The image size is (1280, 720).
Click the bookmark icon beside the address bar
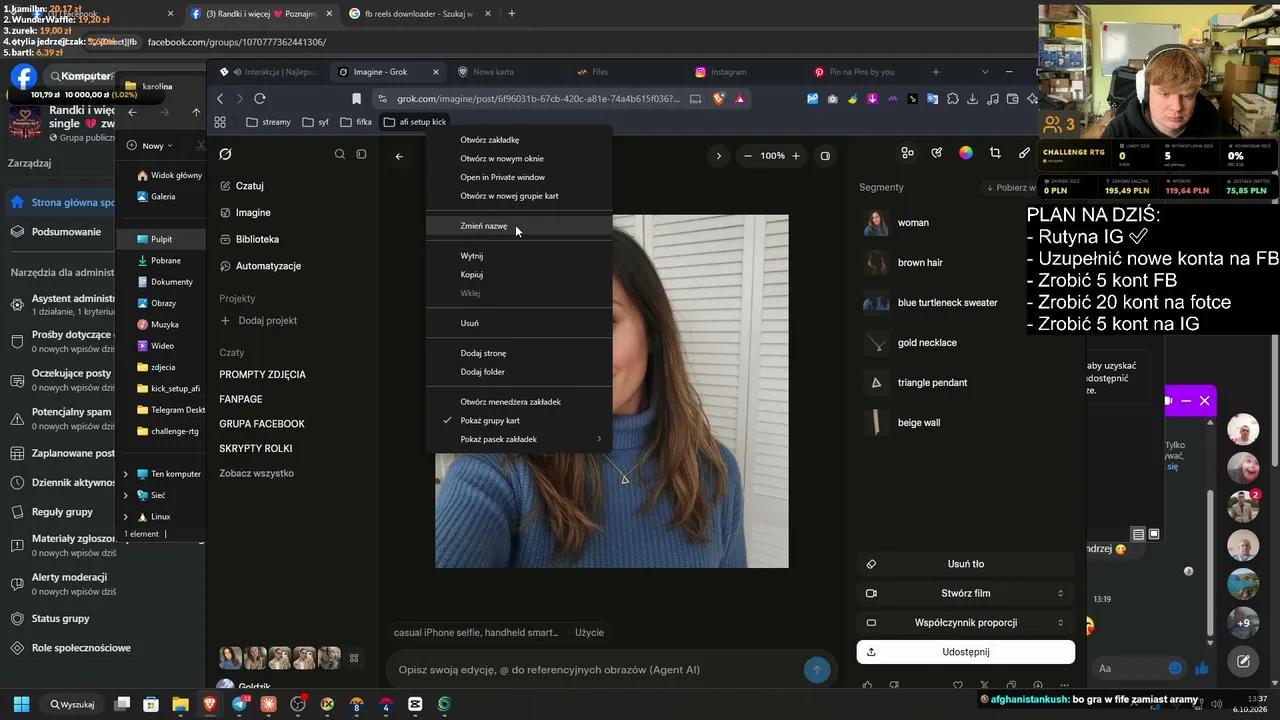pyautogui.click(x=356, y=99)
